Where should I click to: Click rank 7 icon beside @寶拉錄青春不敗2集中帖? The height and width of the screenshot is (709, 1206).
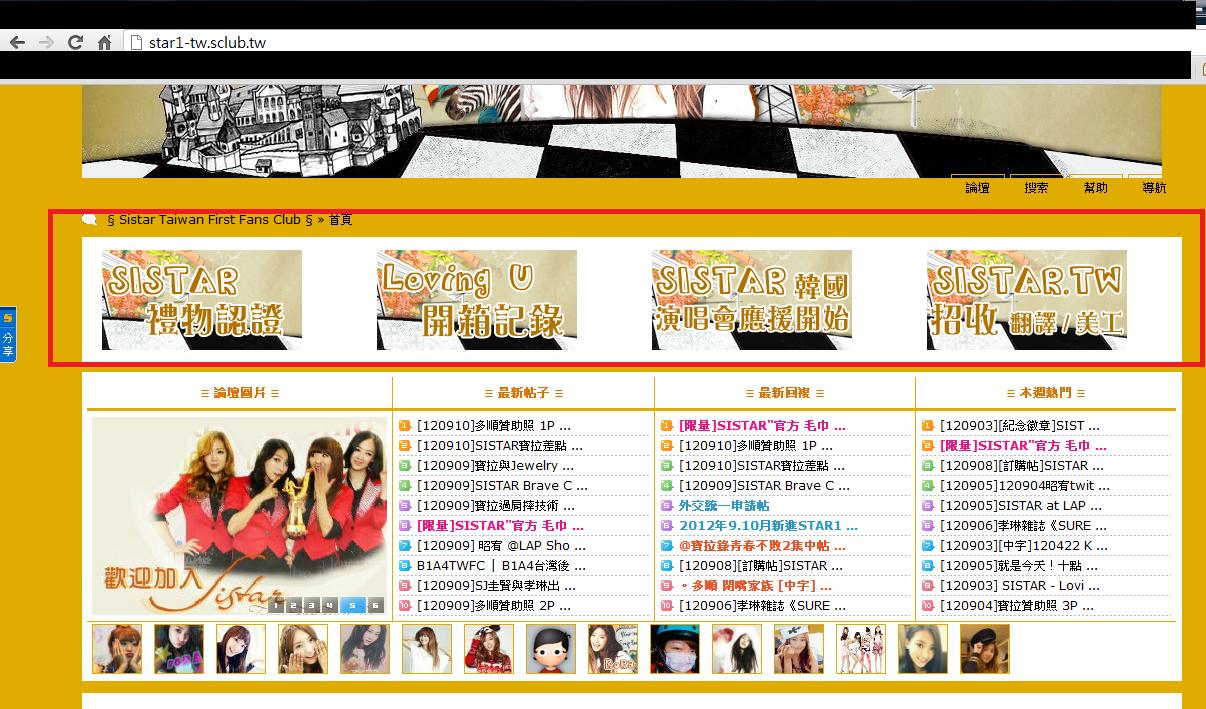(666, 546)
